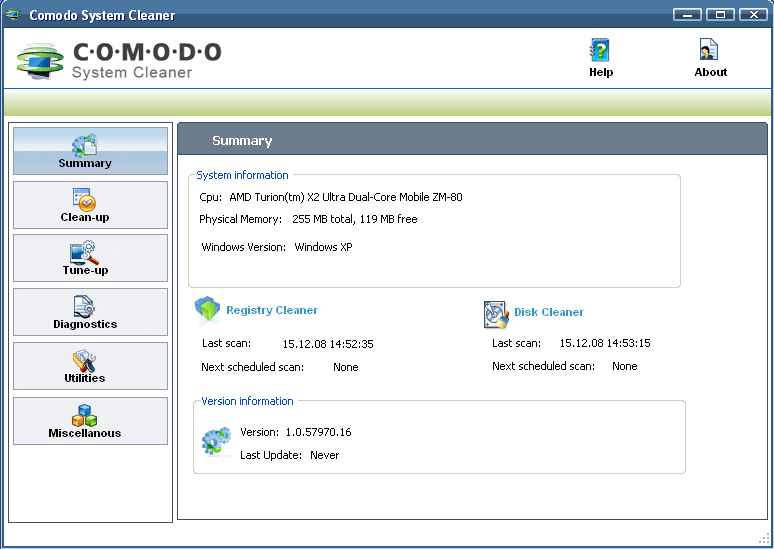Screen dimensions: 774x549
Task: Switch to the Tune-up section
Action: pyautogui.click(x=90, y=258)
